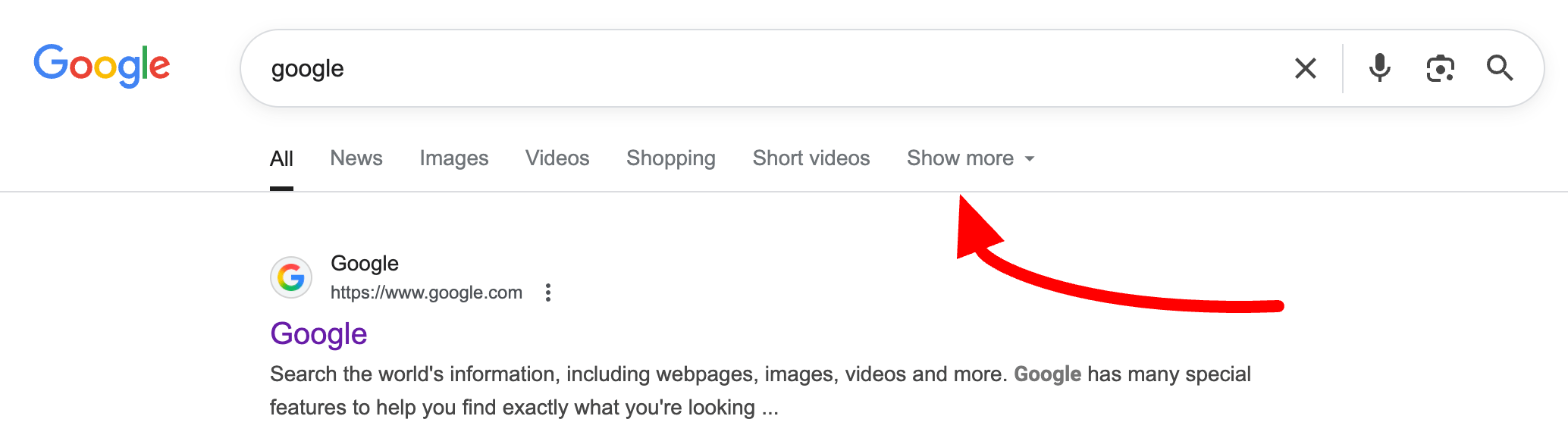Clear the search query with the X icon
This screenshot has height=438, width=1568.
pyautogui.click(x=1305, y=68)
